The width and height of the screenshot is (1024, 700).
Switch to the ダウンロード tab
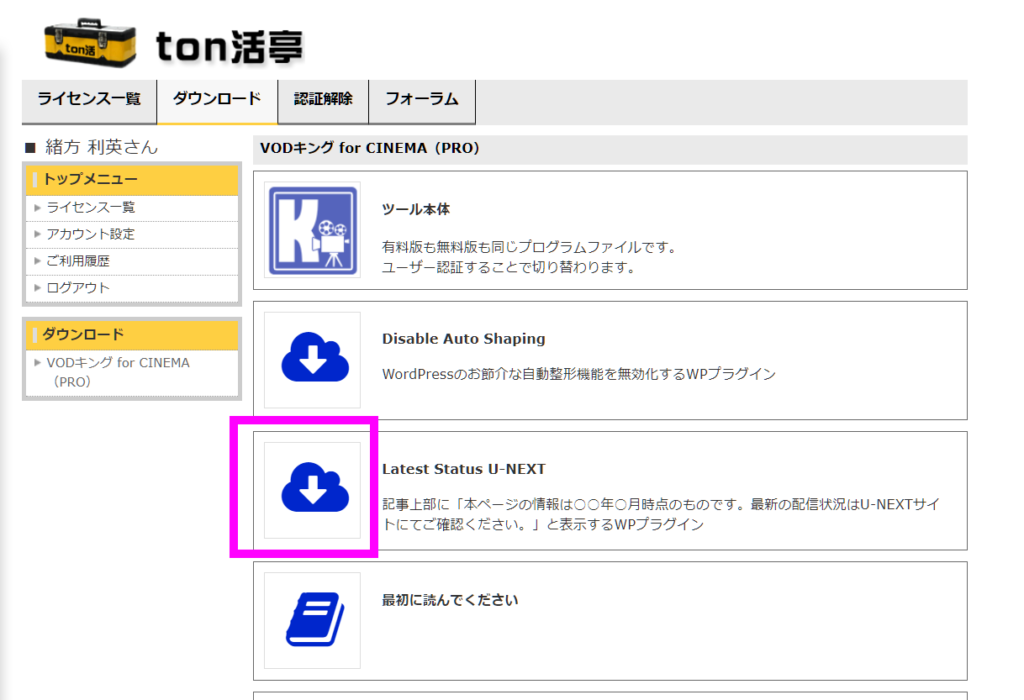[217, 99]
